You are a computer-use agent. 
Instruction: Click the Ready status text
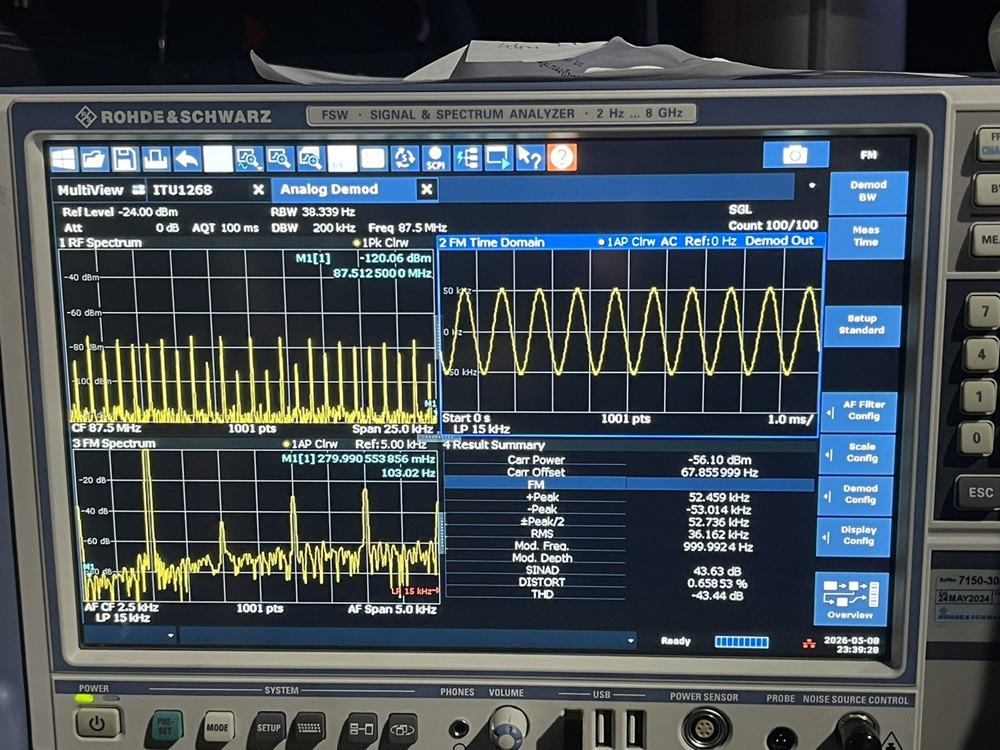pyautogui.click(x=675, y=641)
